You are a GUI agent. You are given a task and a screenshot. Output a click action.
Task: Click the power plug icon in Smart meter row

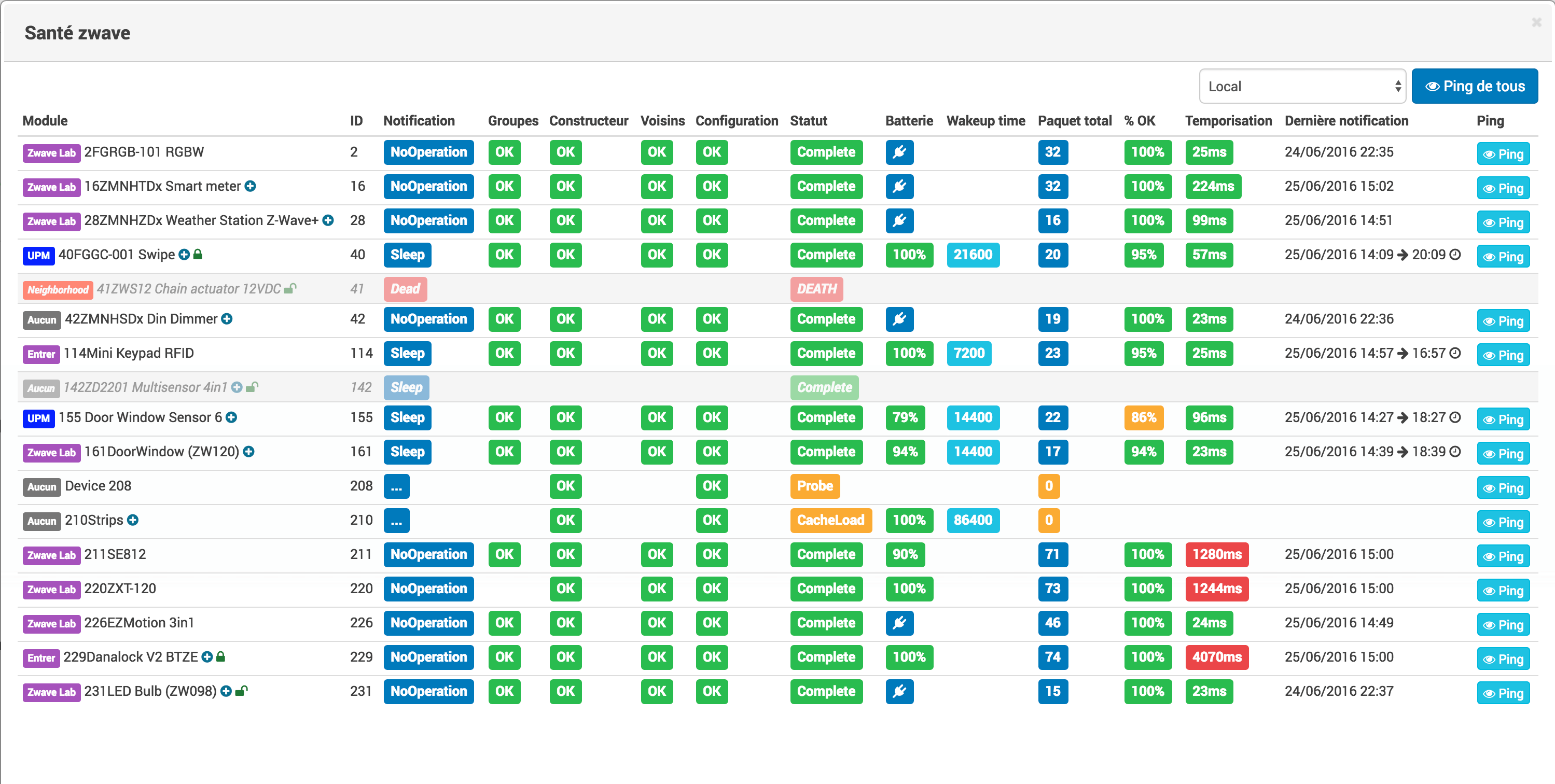point(899,187)
